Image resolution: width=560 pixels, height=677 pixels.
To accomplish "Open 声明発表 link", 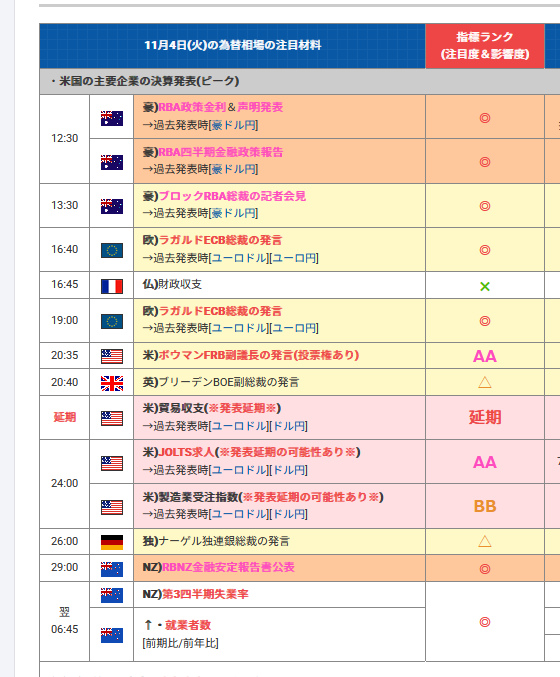I will click(260, 107).
